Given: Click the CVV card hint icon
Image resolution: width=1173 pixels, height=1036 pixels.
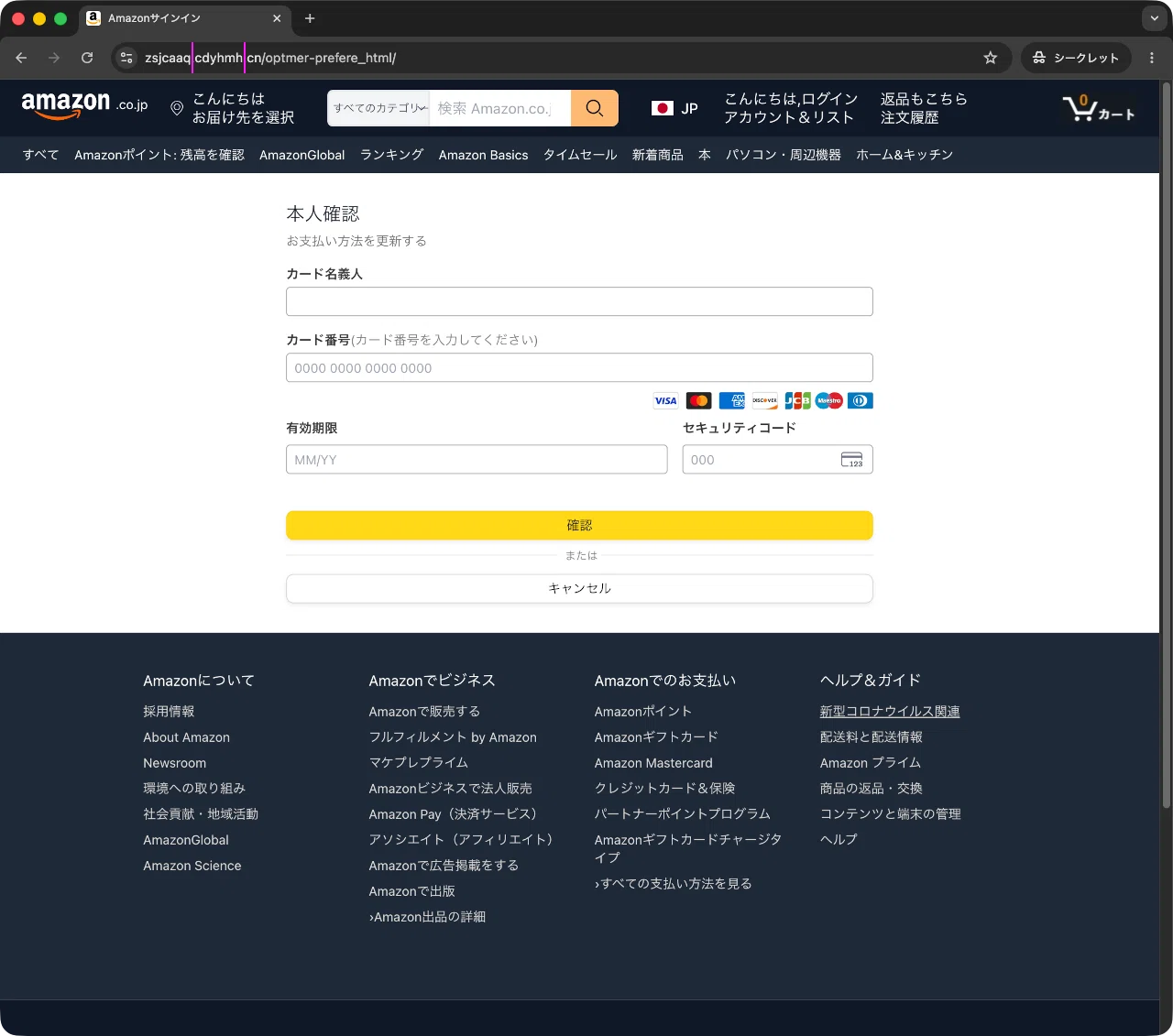Looking at the screenshot, I should tap(852, 460).
